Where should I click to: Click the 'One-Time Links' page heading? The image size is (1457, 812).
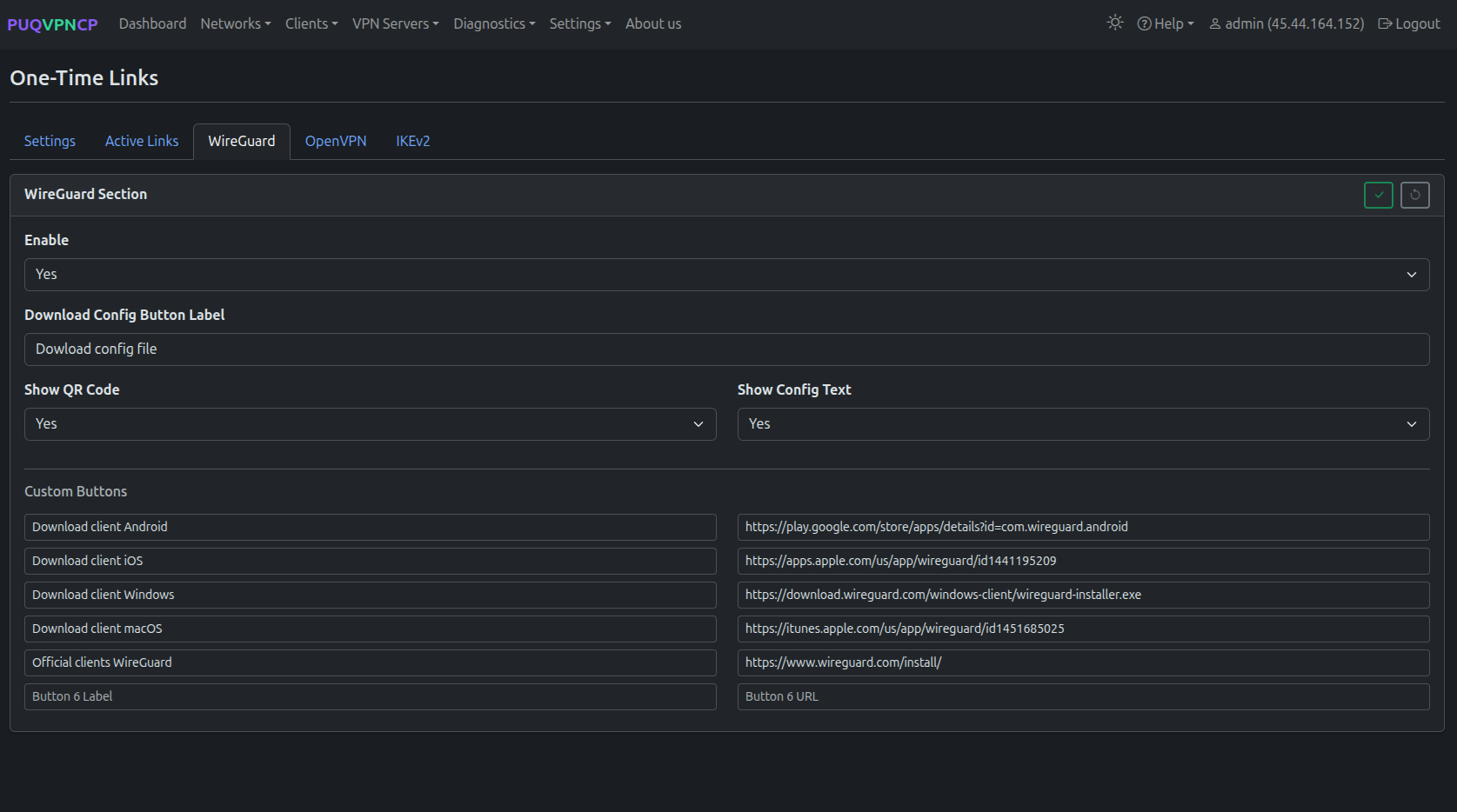[84, 77]
